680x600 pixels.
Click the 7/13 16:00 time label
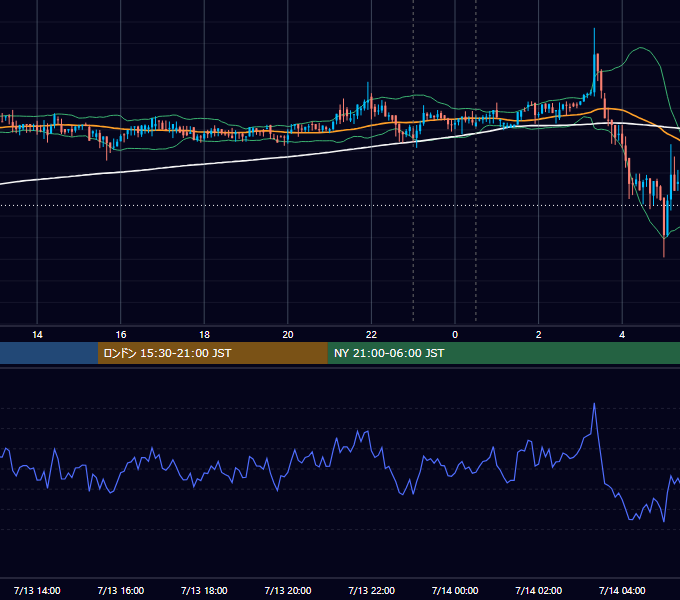[x=121, y=590]
